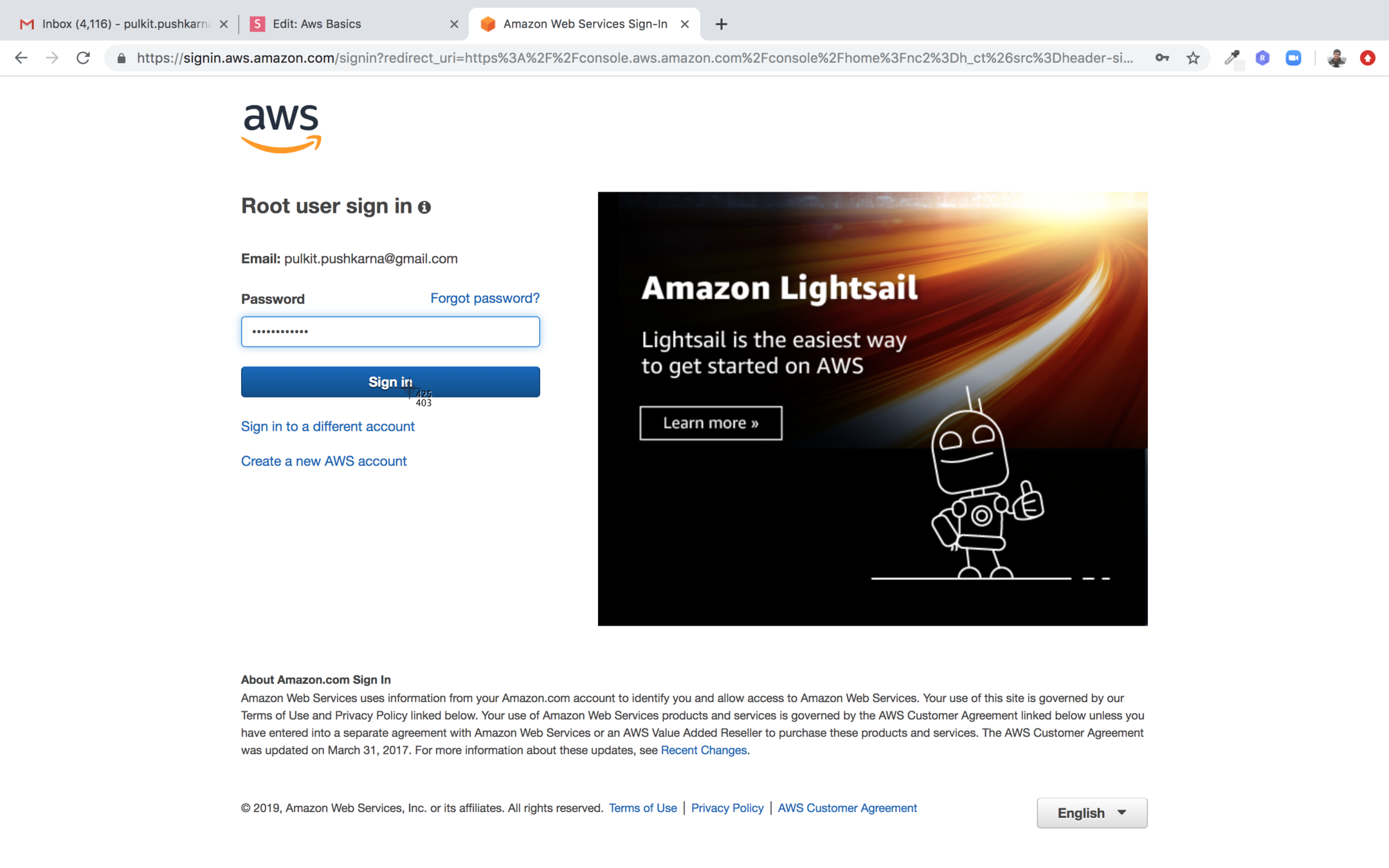Click the Forgot password? link
This screenshot has height=868, width=1389.
(x=485, y=298)
